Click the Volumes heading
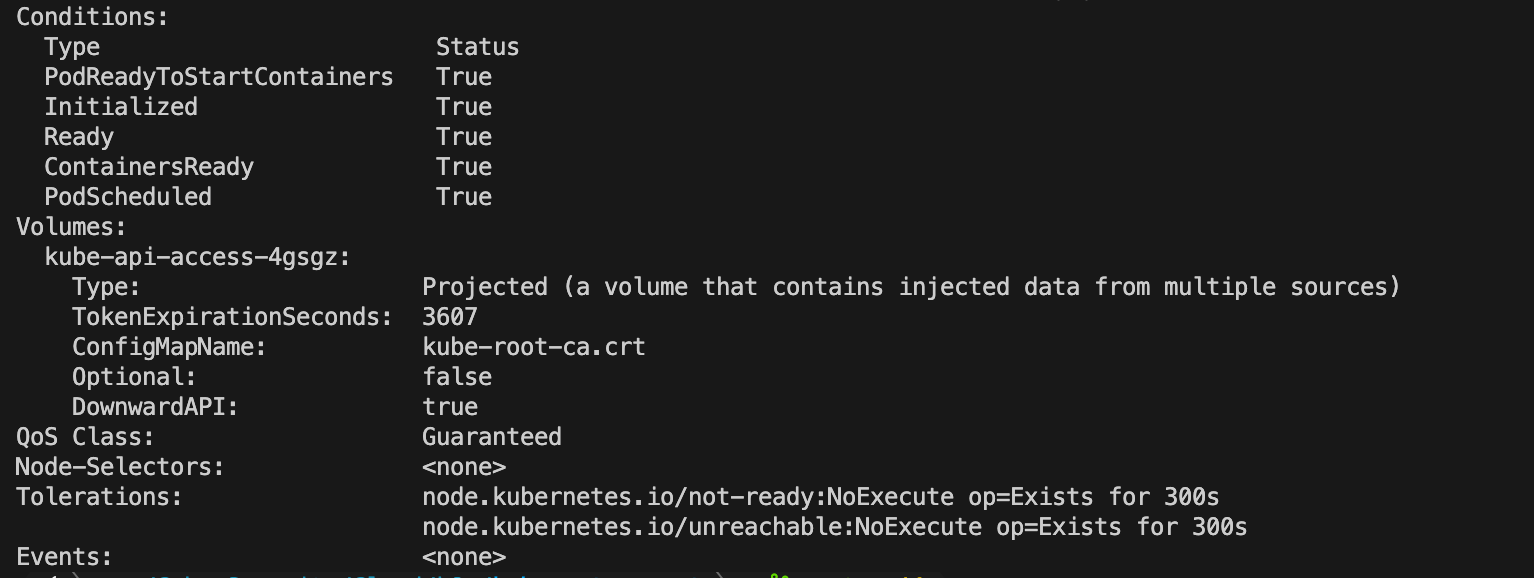 tap(71, 227)
